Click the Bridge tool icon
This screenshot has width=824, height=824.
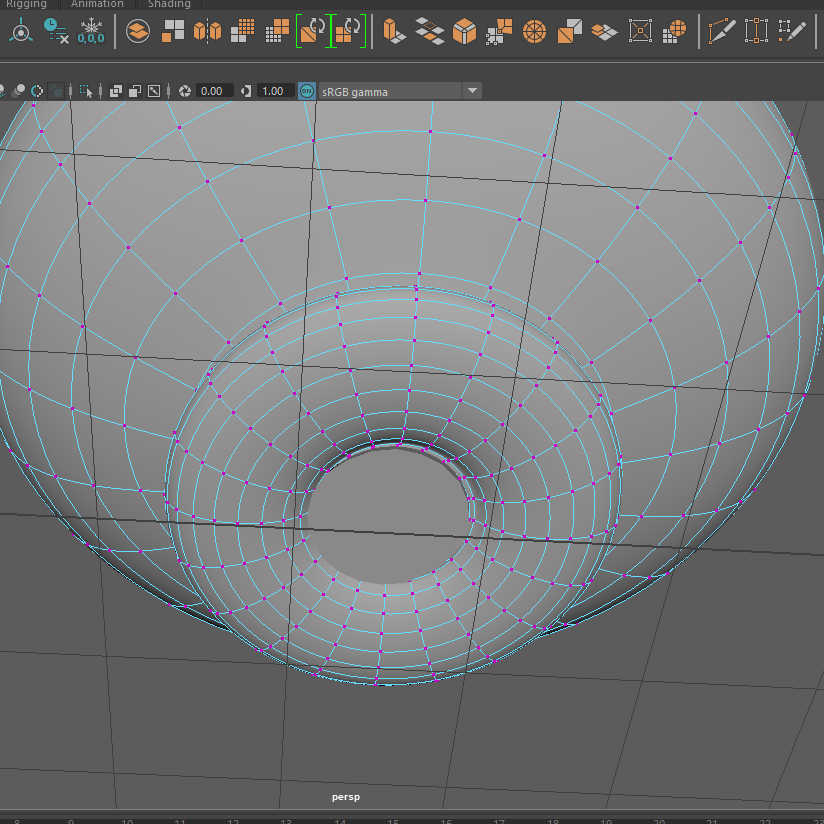(429, 31)
